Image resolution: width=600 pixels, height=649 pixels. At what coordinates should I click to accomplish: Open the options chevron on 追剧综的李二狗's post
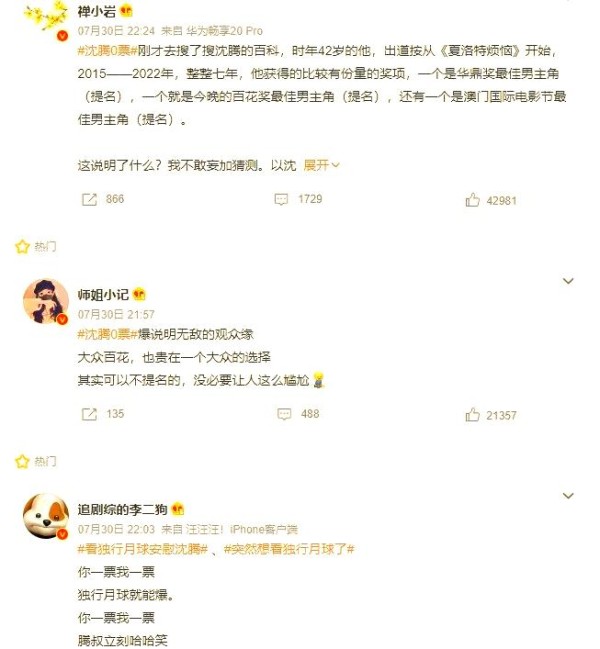click(569, 495)
